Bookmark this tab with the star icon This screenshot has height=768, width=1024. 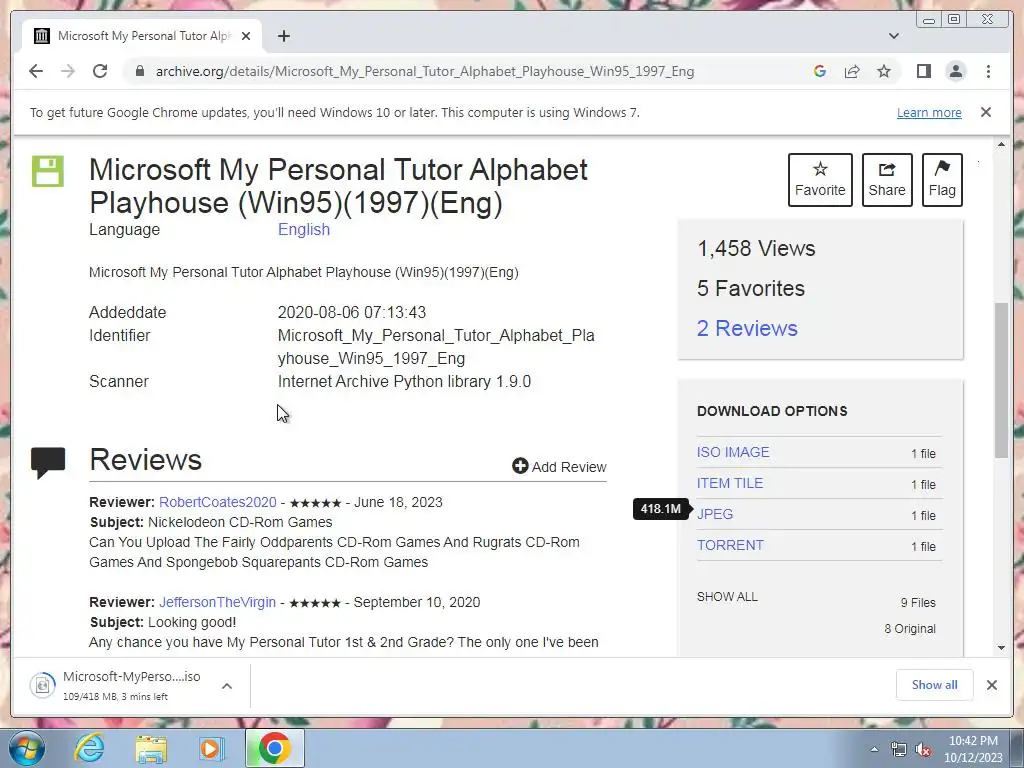pos(884,71)
